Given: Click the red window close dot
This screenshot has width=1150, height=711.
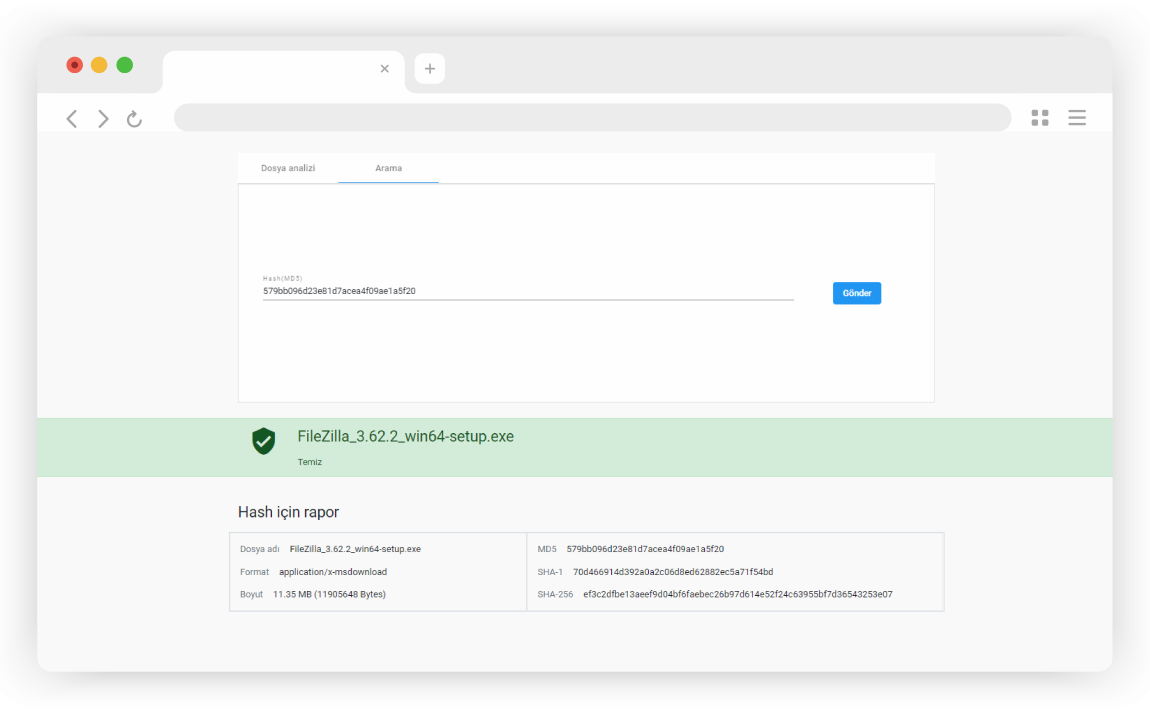Looking at the screenshot, I should [74, 65].
